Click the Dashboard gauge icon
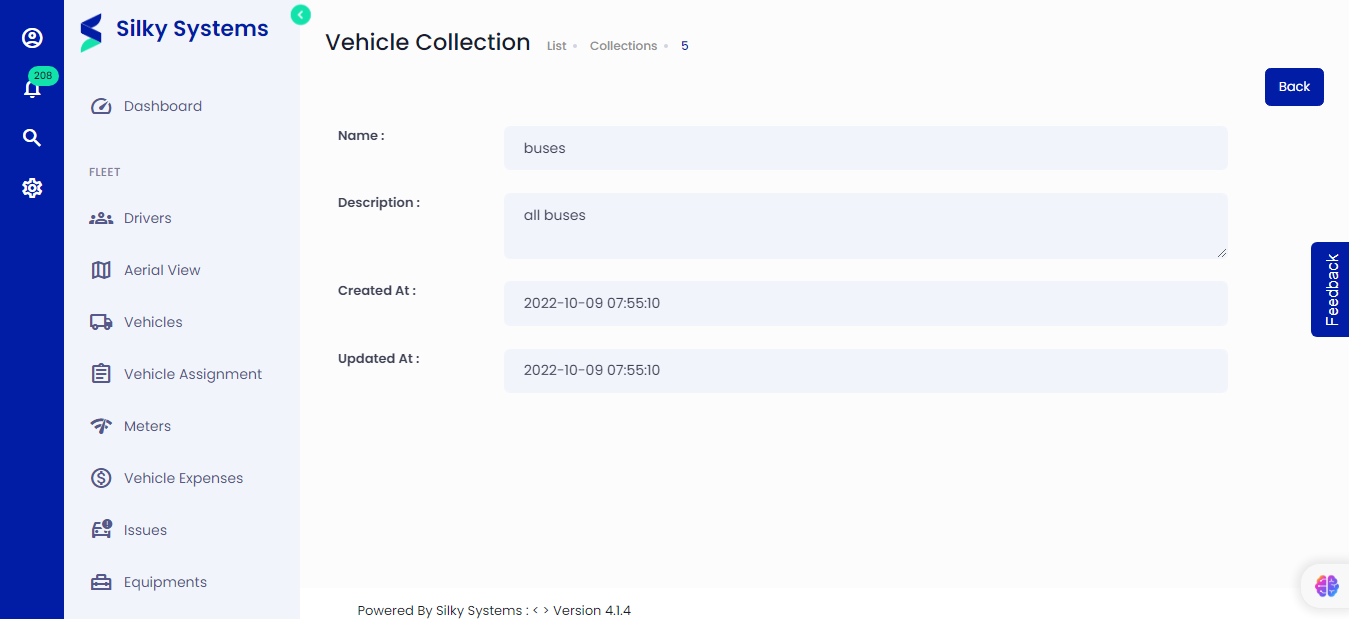 [101, 105]
